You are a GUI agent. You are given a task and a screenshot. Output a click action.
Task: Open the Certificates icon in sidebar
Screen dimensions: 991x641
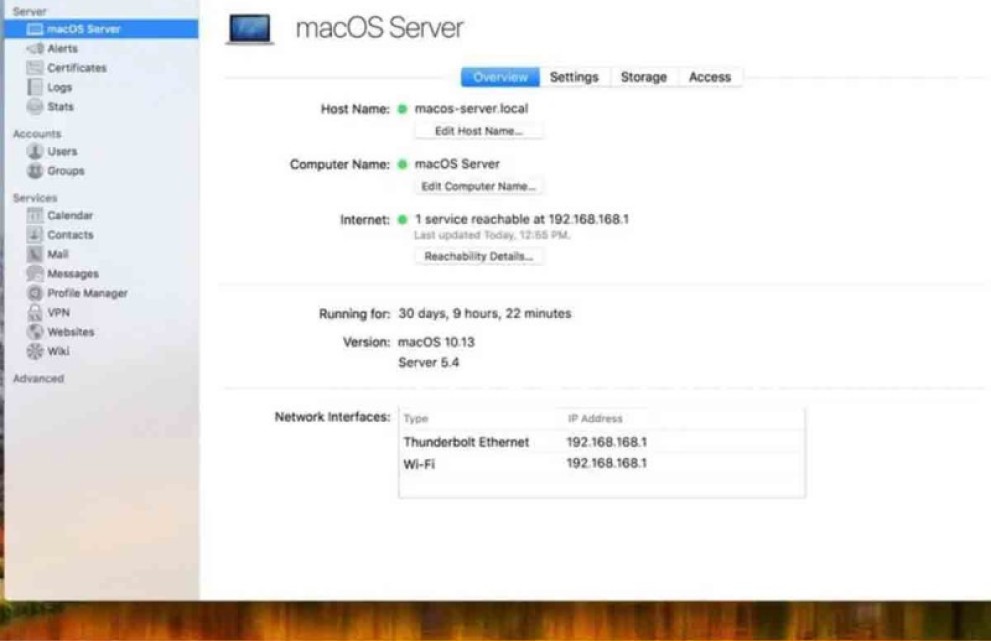click(35, 68)
